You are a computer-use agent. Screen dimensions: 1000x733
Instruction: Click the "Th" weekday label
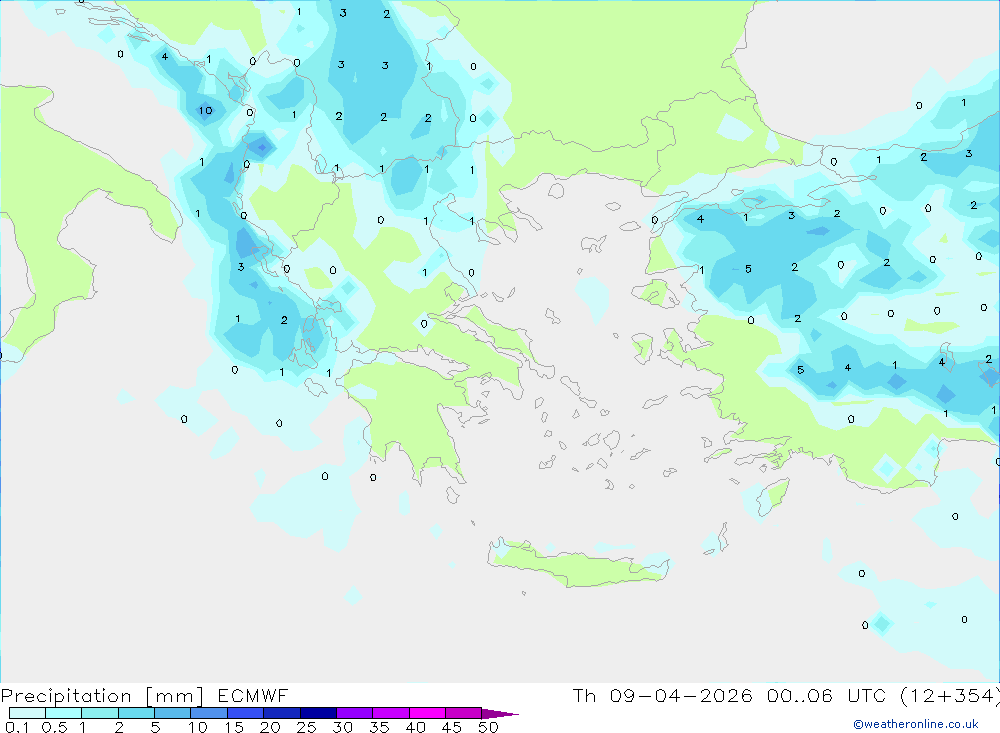(584, 695)
